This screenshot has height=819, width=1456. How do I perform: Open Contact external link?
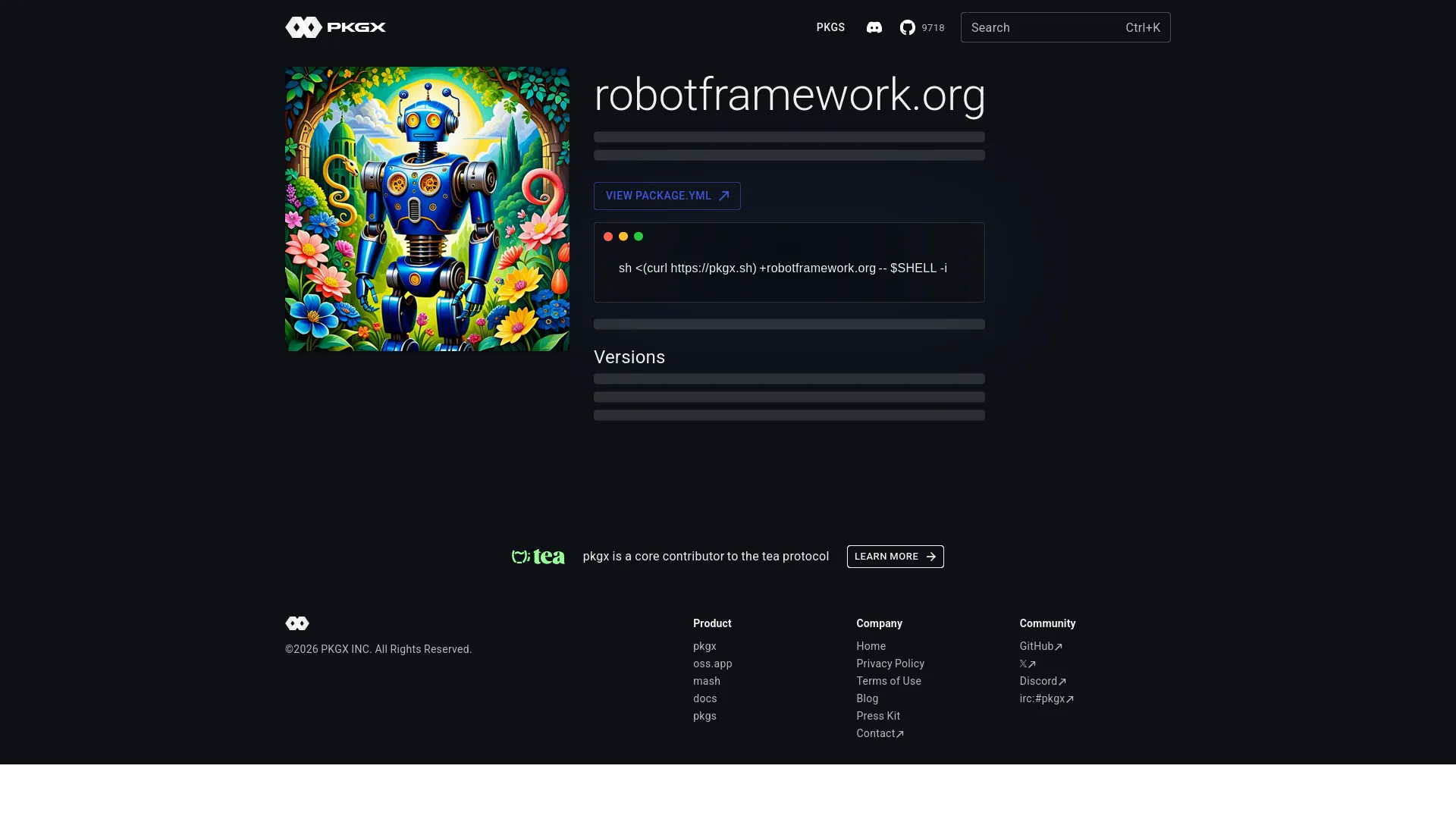tap(880, 733)
